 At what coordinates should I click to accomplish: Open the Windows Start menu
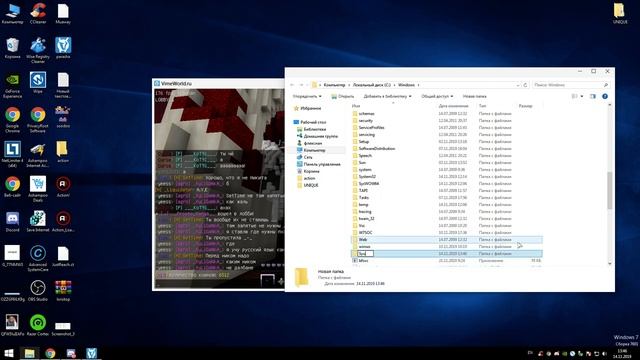pos(8,353)
